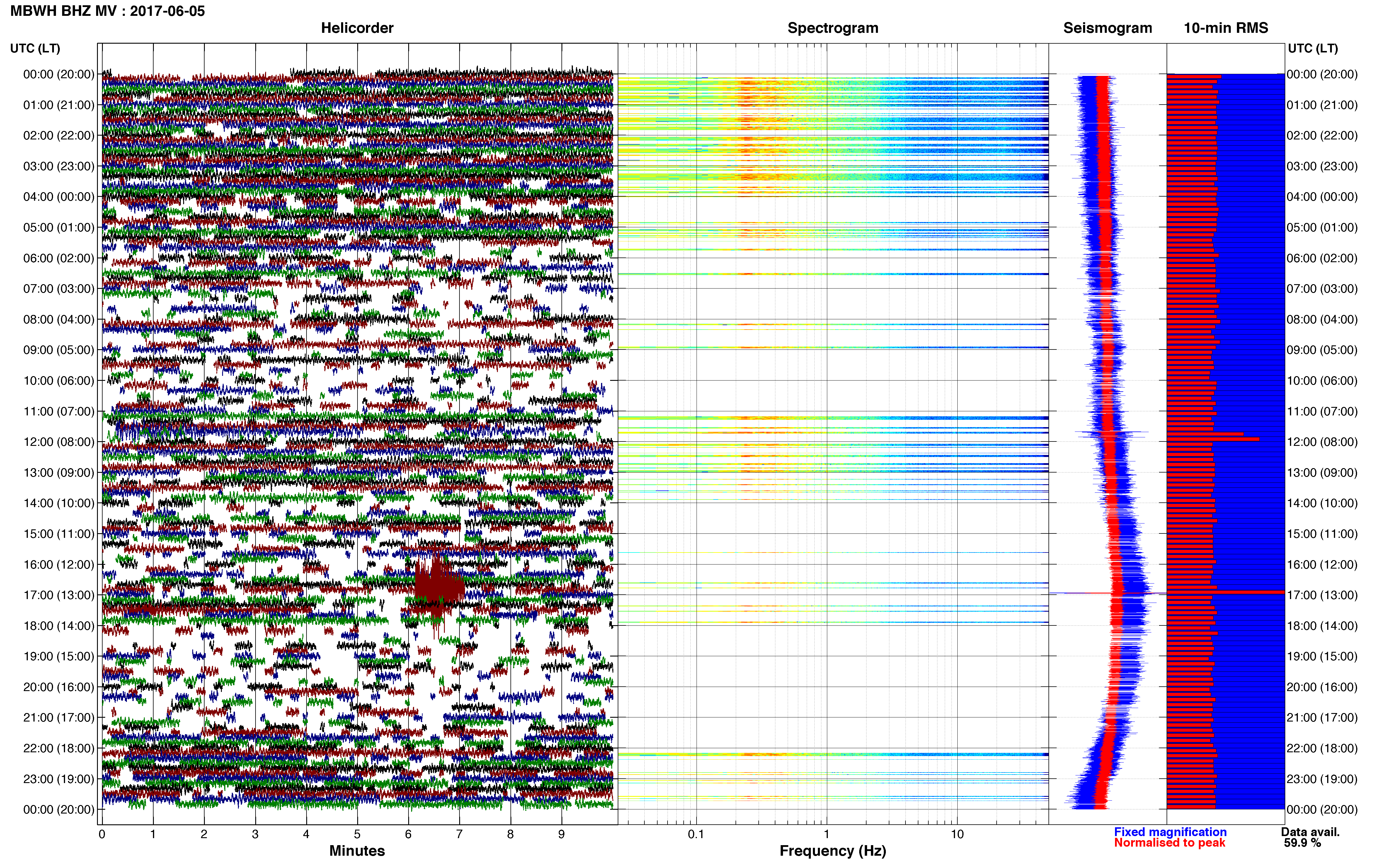Click the left '12:00 (08:00)' time label
Viewport: 1389px width, 868px height.
[59, 442]
